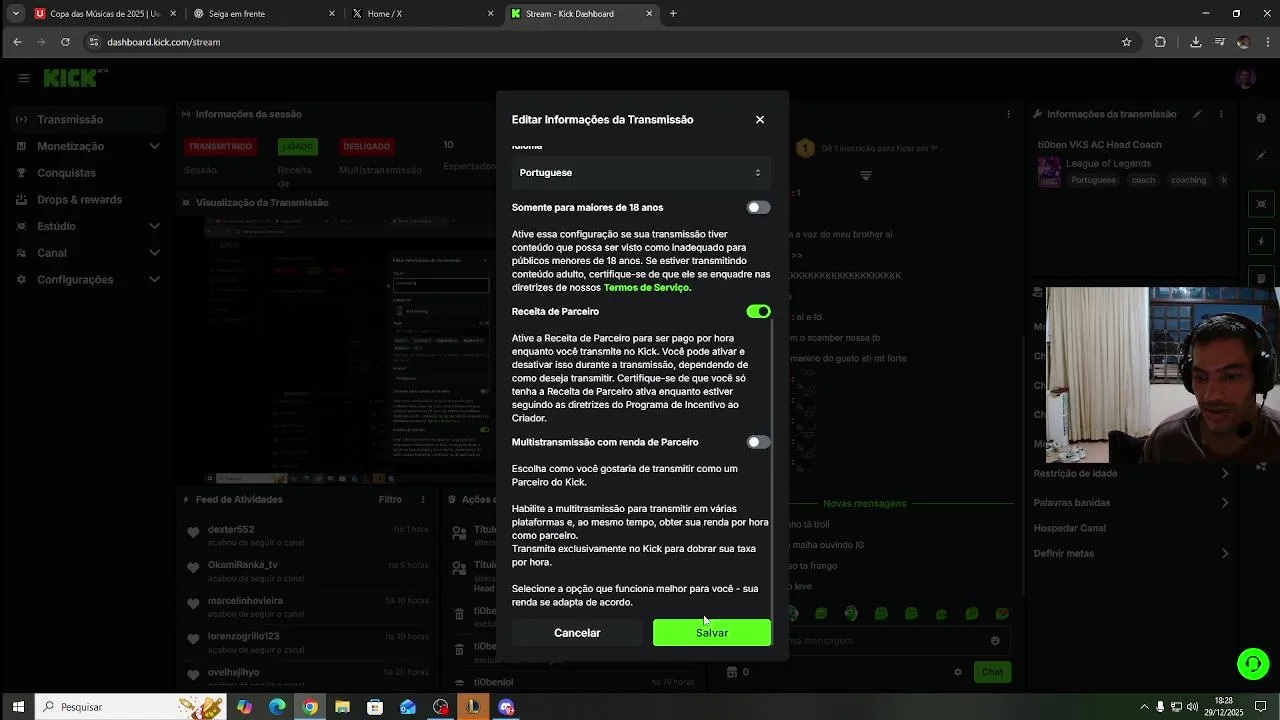Open three-dot menu in Feed de Atividades
The height and width of the screenshot is (720, 1280).
coord(423,500)
